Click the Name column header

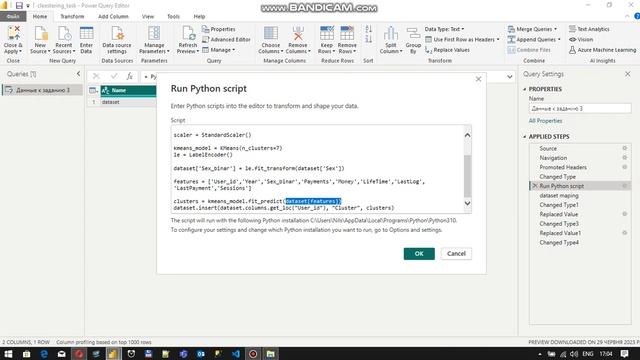pyautogui.click(x=128, y=90)
